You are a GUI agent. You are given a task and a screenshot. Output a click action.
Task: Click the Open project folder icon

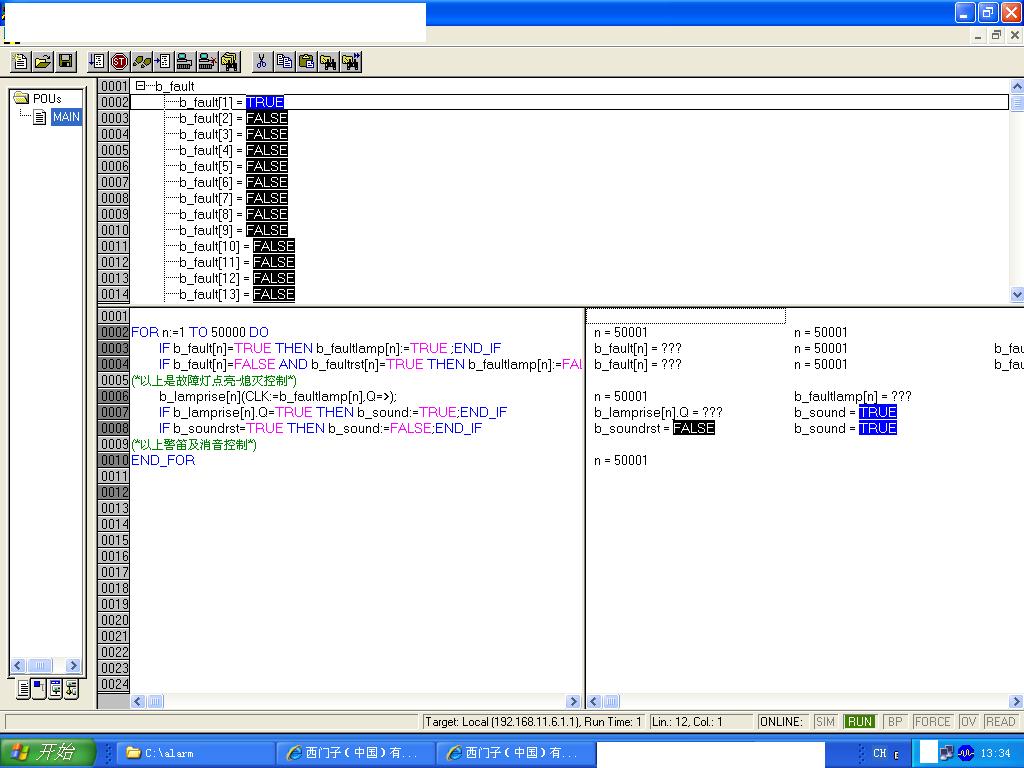tap(43, 62)
